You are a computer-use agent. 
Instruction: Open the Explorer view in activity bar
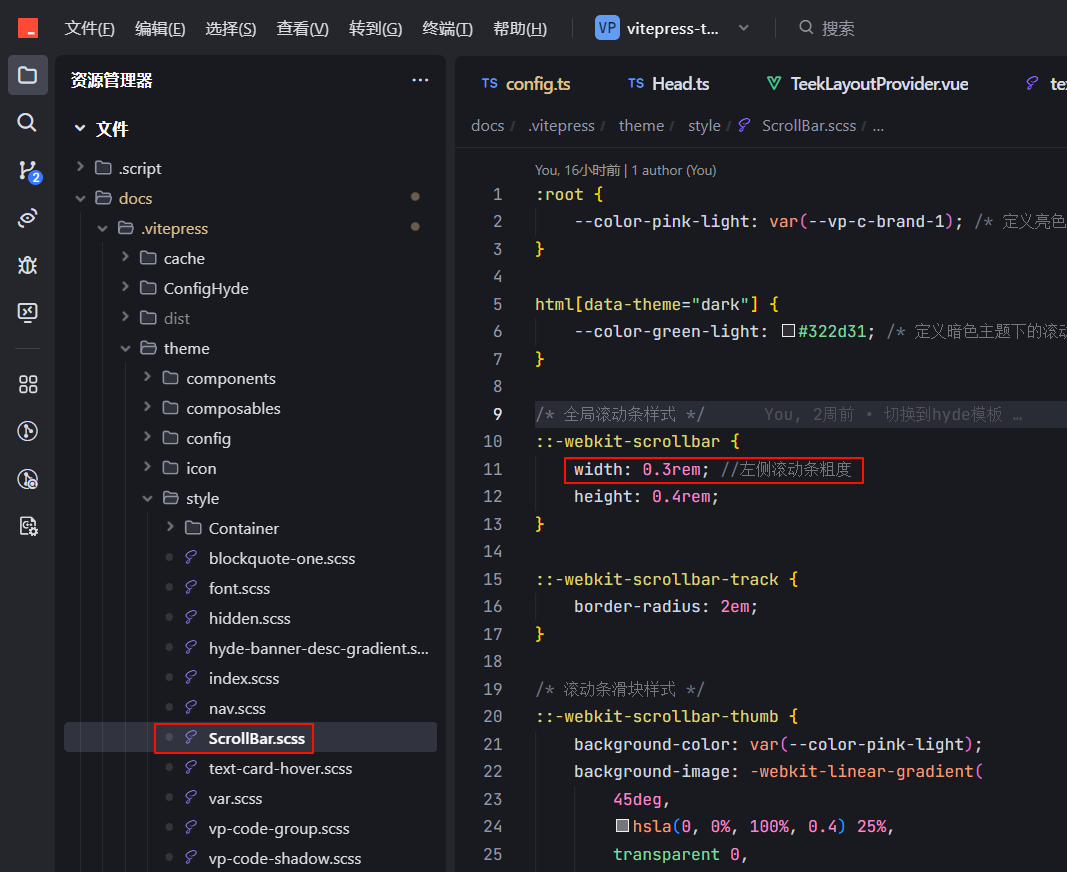click(x=27, y=75)
